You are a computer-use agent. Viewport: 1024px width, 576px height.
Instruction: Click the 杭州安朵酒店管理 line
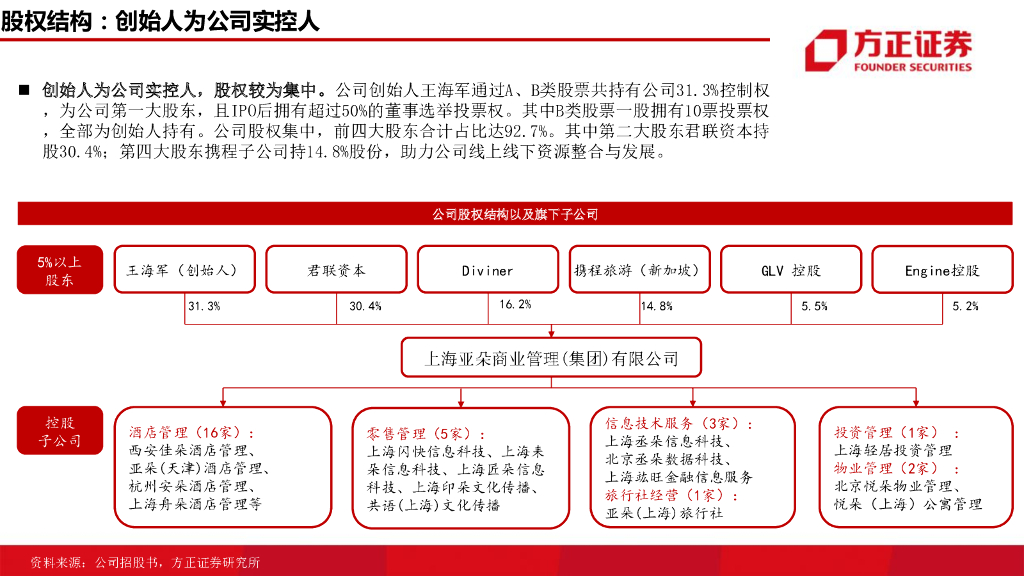pyautogui.click(x=191, y=487)
